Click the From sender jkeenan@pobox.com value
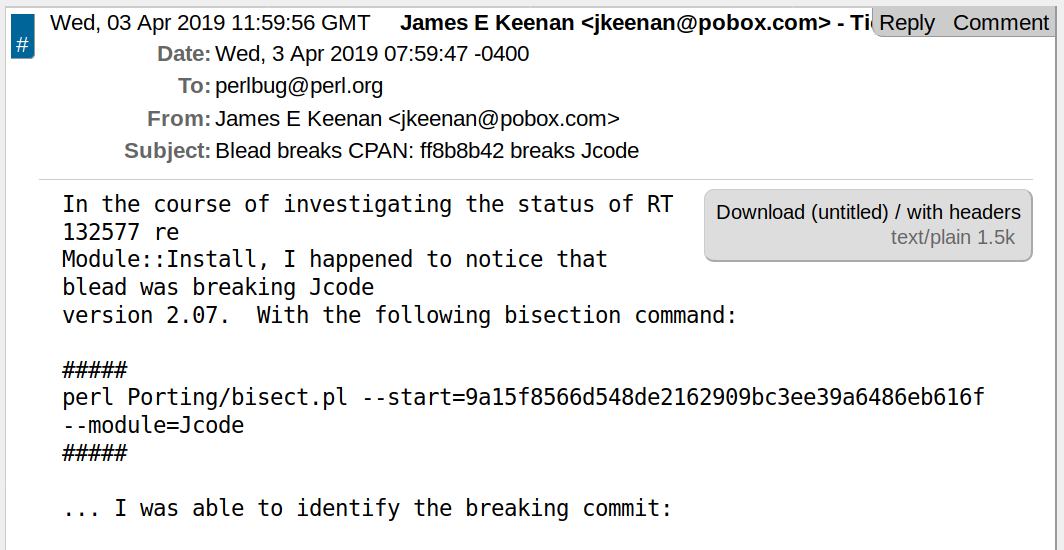Screen dimensions: 1064x550 coord(417,119)
